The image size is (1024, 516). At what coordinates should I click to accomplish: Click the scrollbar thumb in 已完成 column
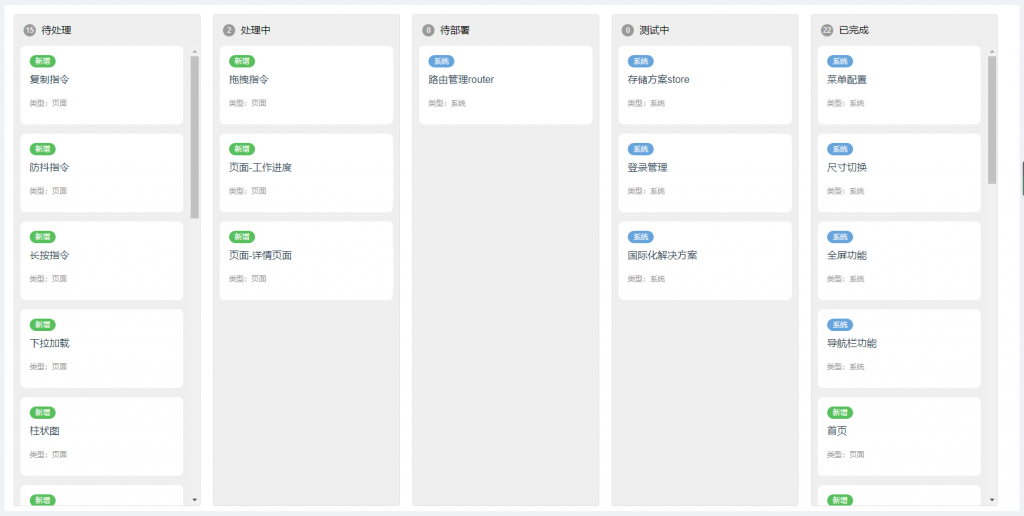(x=993, y=120)
